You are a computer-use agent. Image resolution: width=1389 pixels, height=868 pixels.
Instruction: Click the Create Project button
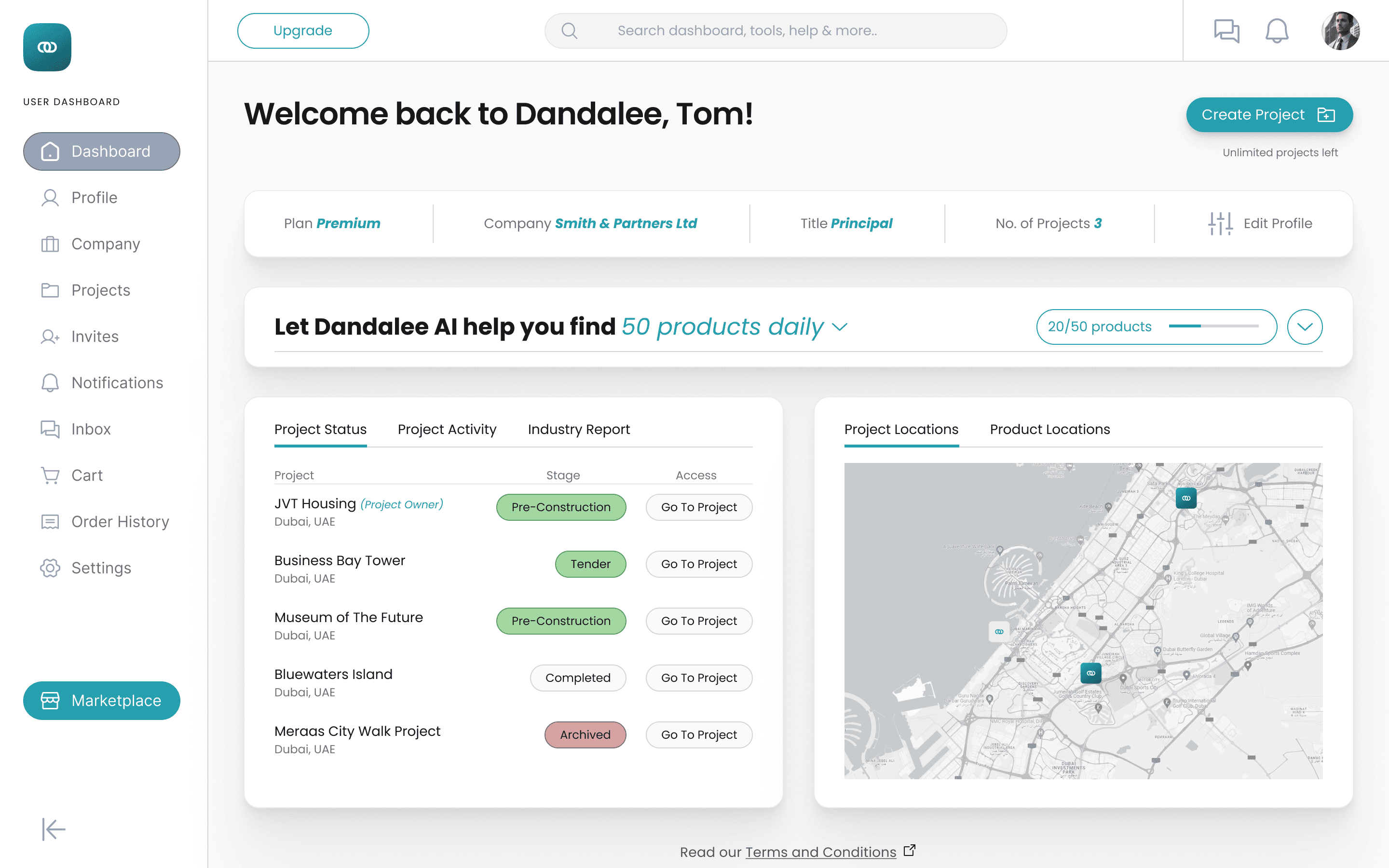coord(1269,115)
